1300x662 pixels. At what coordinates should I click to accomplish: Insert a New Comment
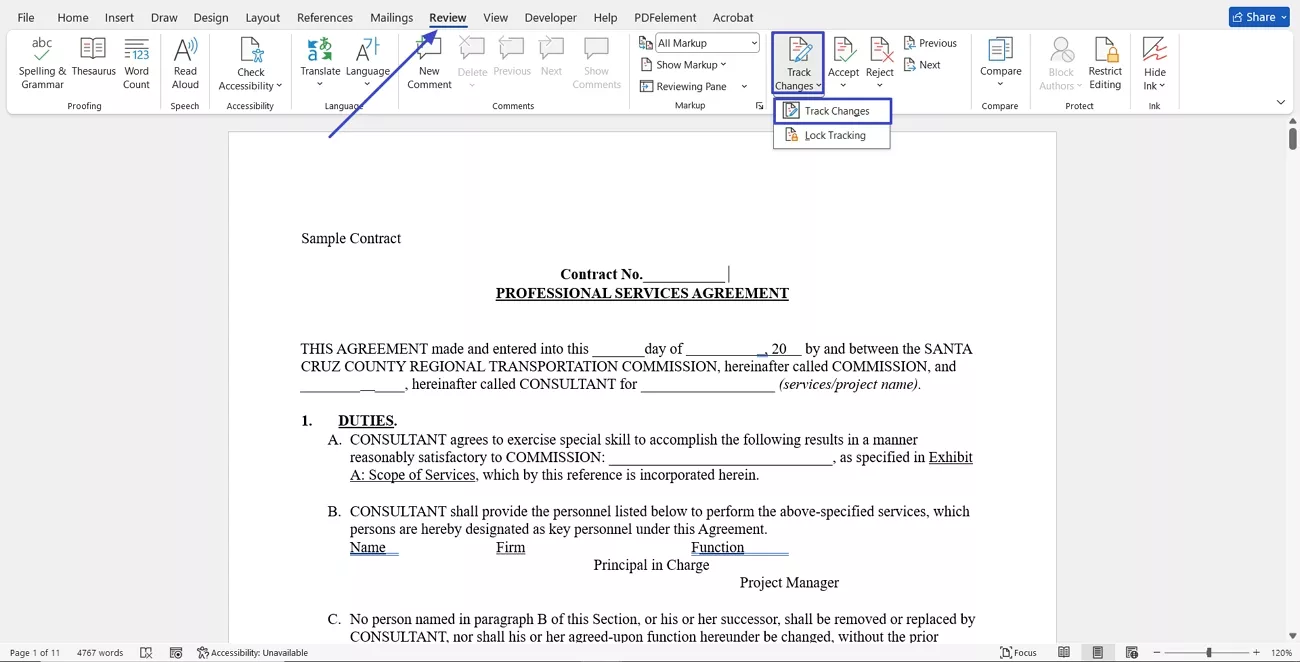tap(429, 62)
